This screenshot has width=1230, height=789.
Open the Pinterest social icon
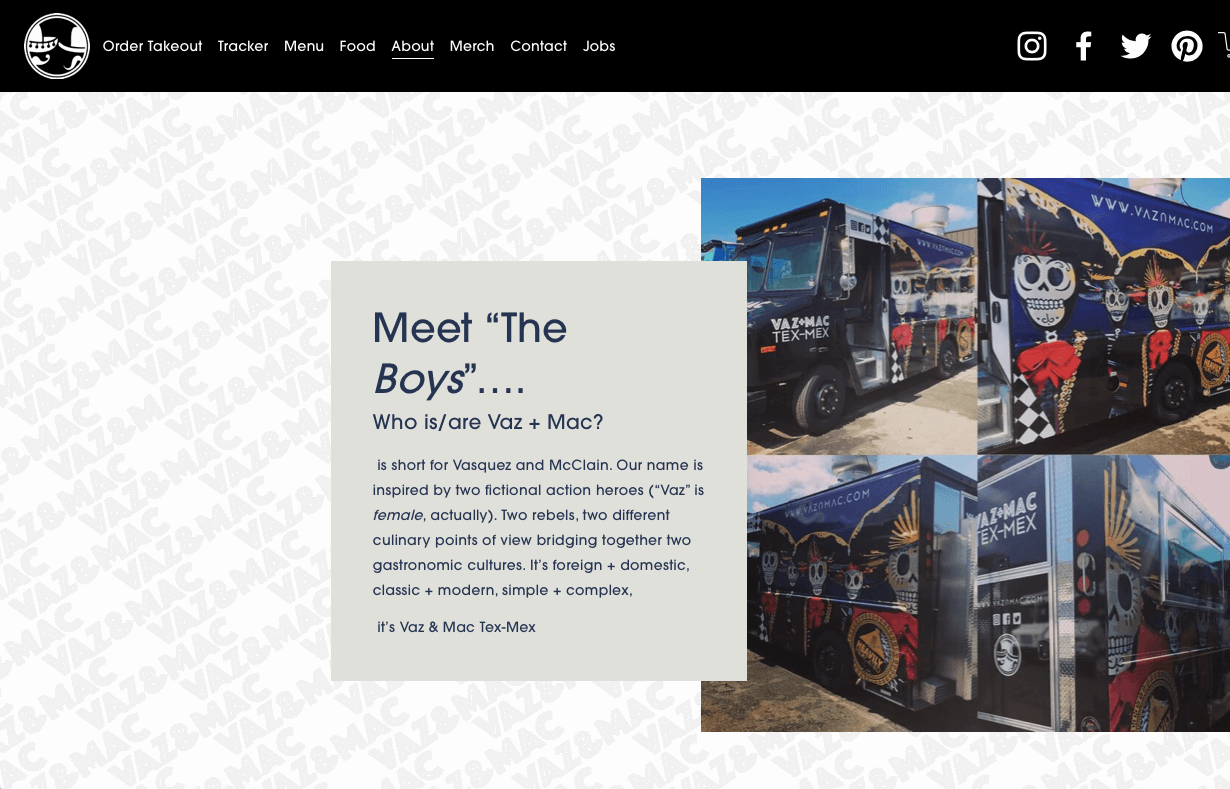(1187, 46)
